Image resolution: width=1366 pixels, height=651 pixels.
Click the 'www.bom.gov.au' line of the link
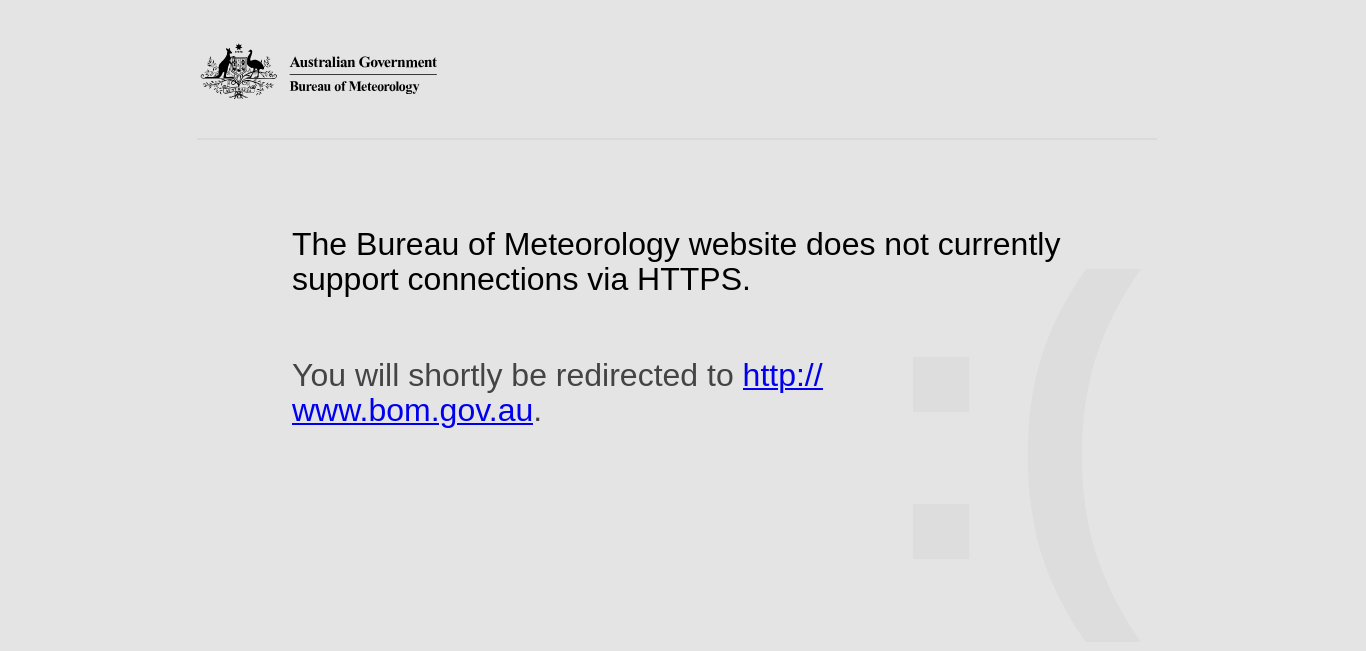click(x=412, y=410)
